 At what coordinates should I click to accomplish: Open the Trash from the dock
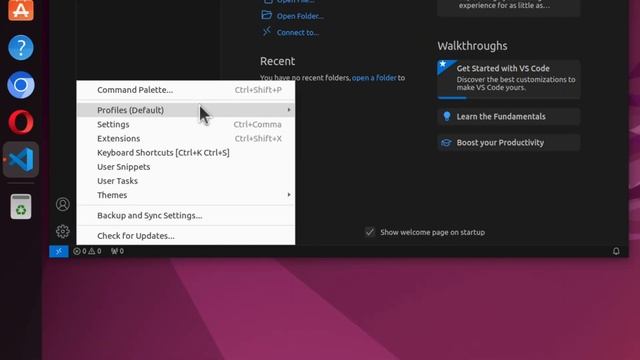point(21,207)
